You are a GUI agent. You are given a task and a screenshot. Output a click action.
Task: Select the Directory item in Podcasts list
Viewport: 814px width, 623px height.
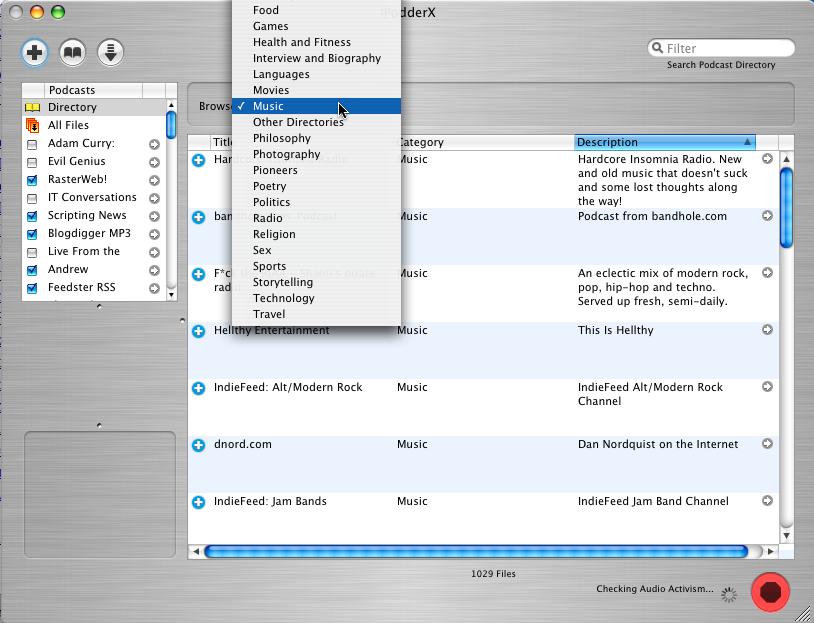(x=72, y=107)
